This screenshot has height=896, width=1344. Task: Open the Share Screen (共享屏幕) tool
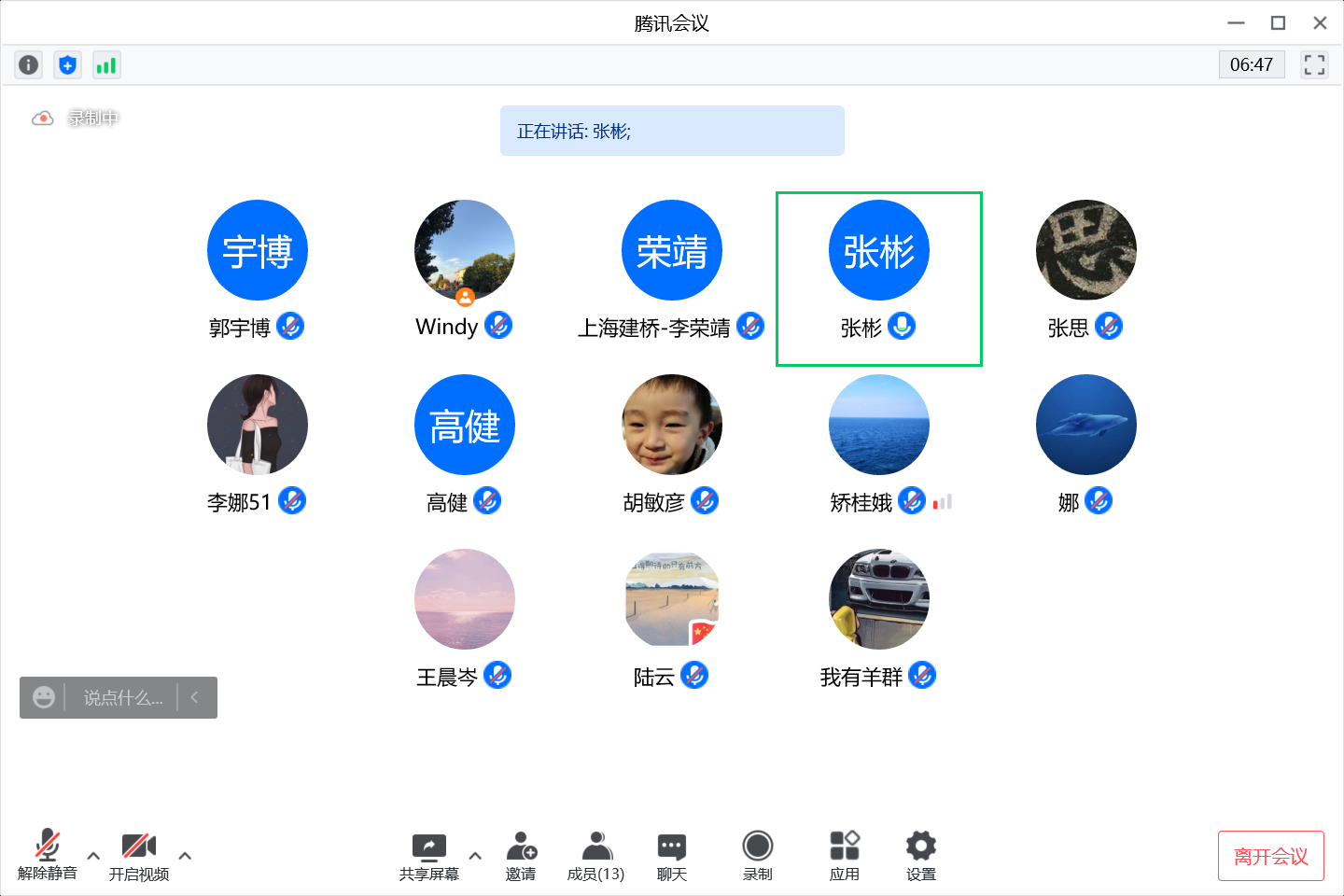(x=429, y=855)
